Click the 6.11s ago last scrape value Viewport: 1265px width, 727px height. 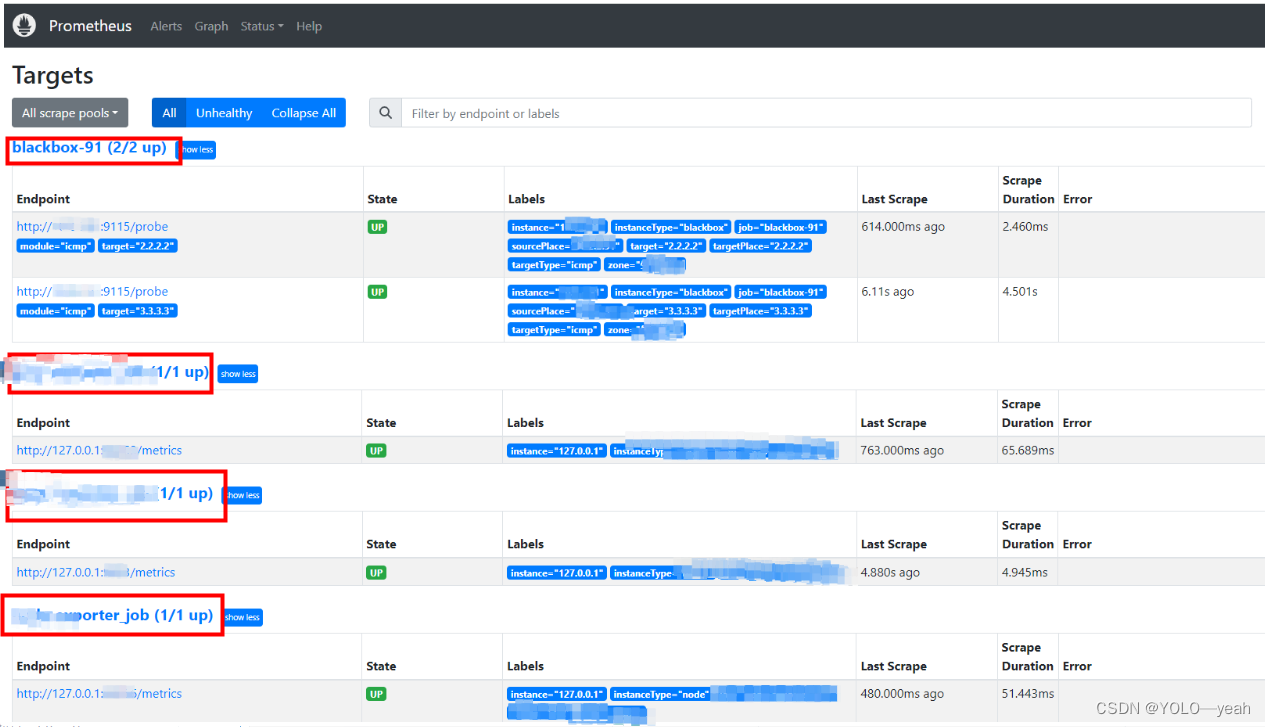[x=887, y=292]
